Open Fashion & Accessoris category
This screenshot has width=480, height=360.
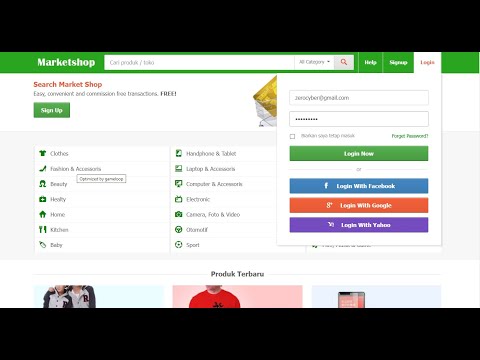(x=76, y=169)
